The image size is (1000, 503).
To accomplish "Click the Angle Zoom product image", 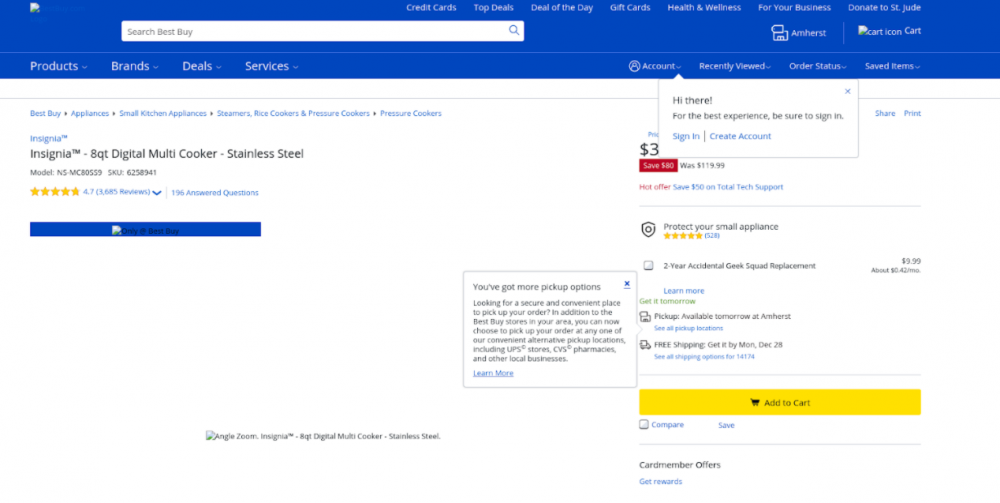I will 323,436.
